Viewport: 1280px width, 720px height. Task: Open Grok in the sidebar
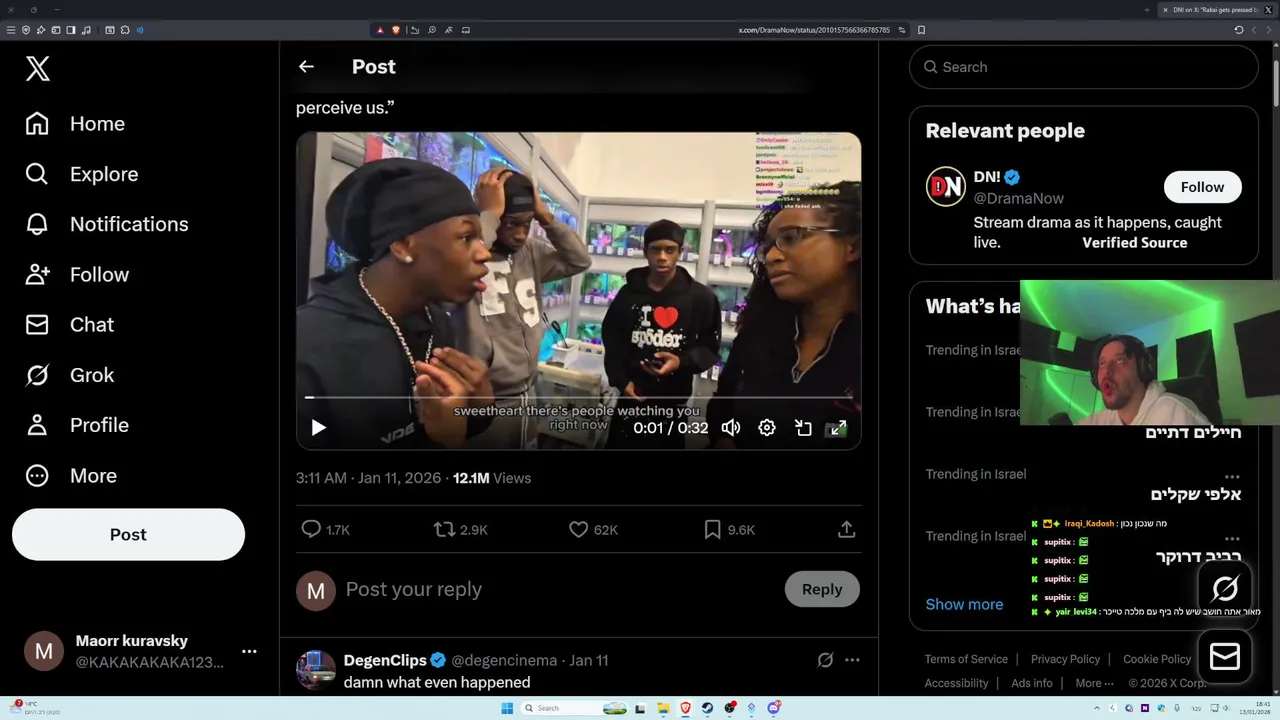click(x=70, y=375)
